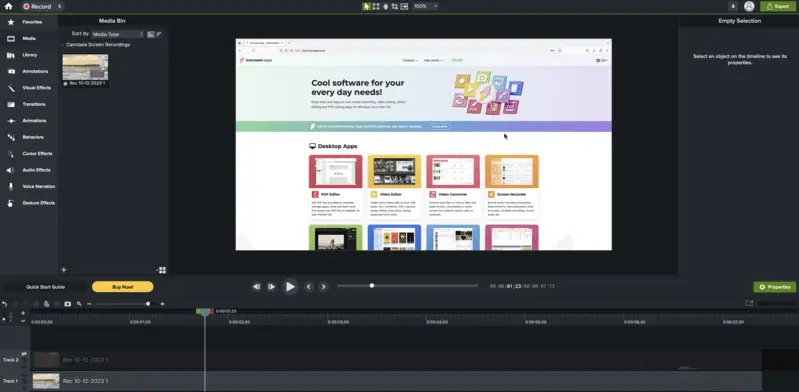Click the timeline toolbar lock-shaped icon
799x392 pixels.
(46, 304)
